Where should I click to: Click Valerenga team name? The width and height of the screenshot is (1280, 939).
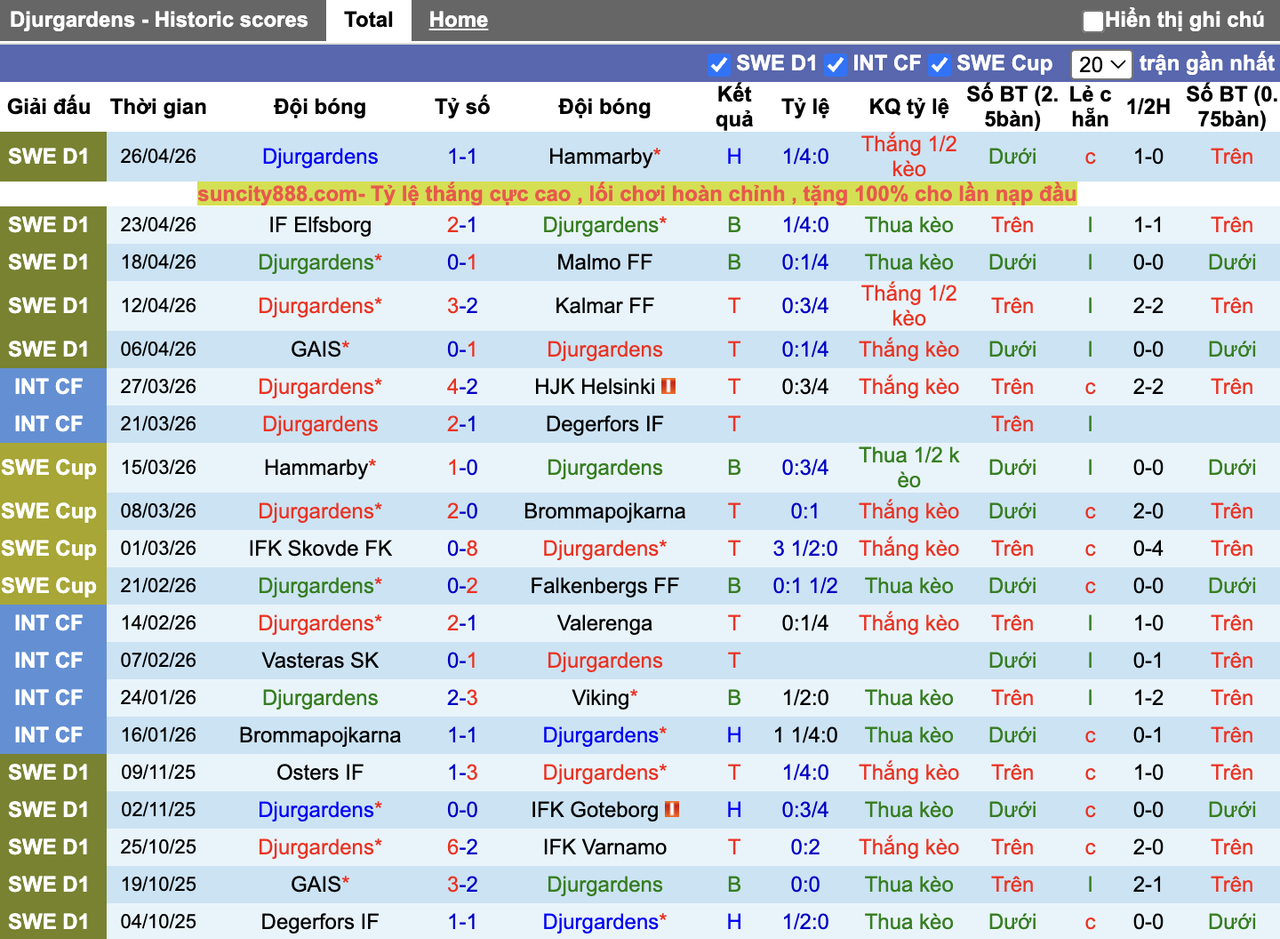(x=605, y=624)
